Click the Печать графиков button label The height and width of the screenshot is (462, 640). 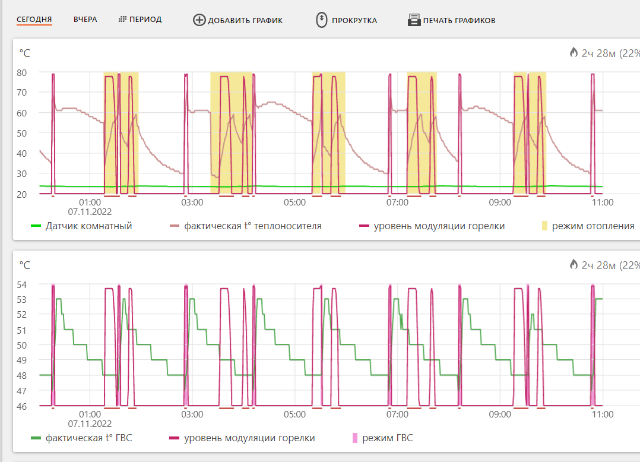point(459,20)
